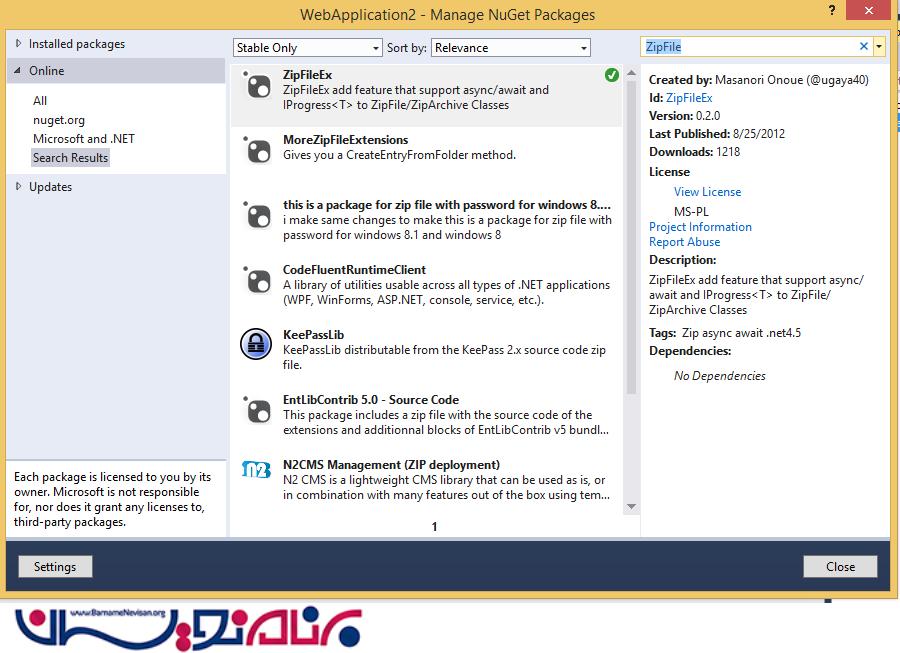
Task: Click the CodeFluentRuntimeClient package icon
Action: (257, 280)
